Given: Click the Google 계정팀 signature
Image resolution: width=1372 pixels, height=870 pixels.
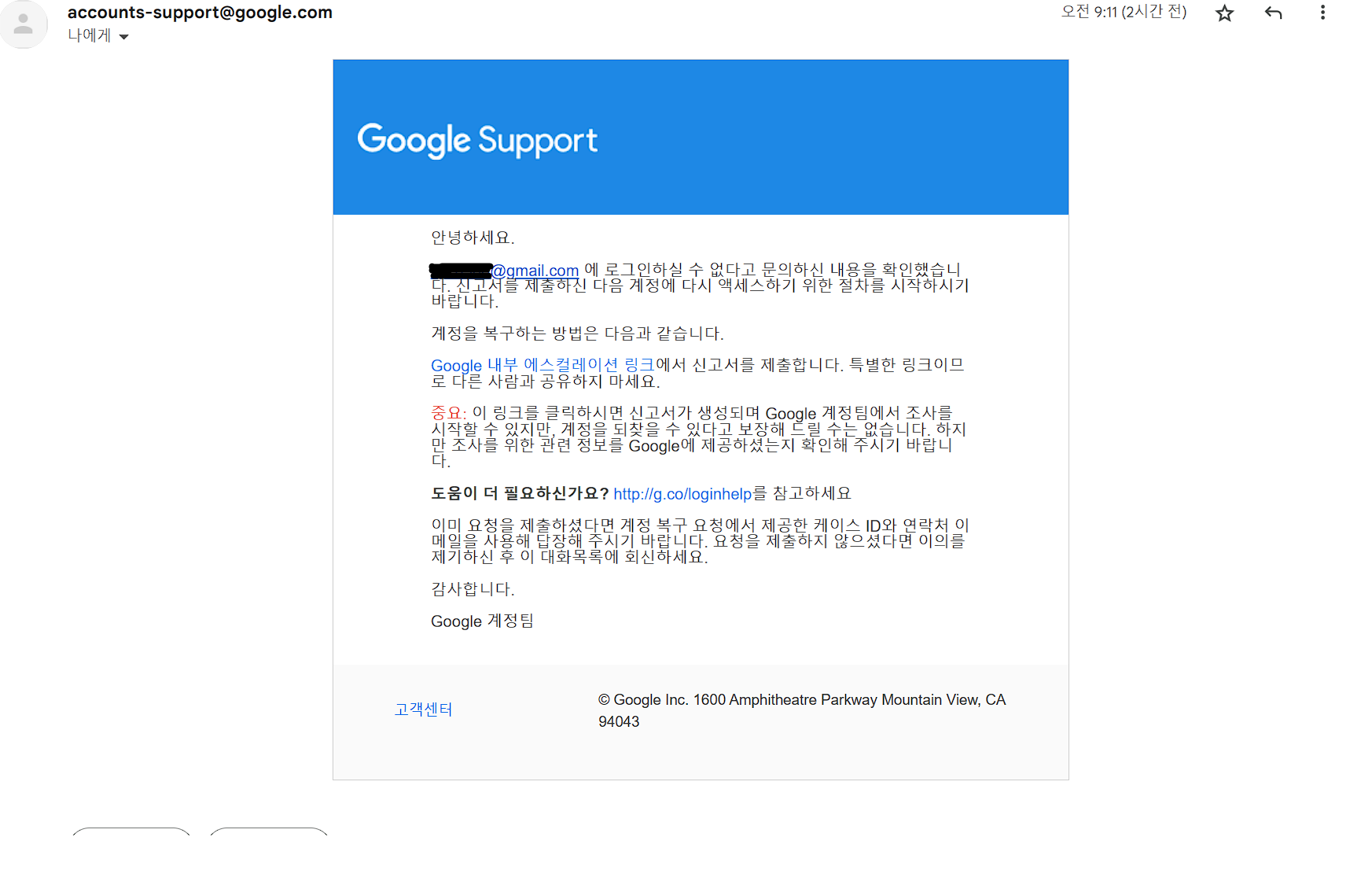Looking at the screenshot, I should 482,621.
